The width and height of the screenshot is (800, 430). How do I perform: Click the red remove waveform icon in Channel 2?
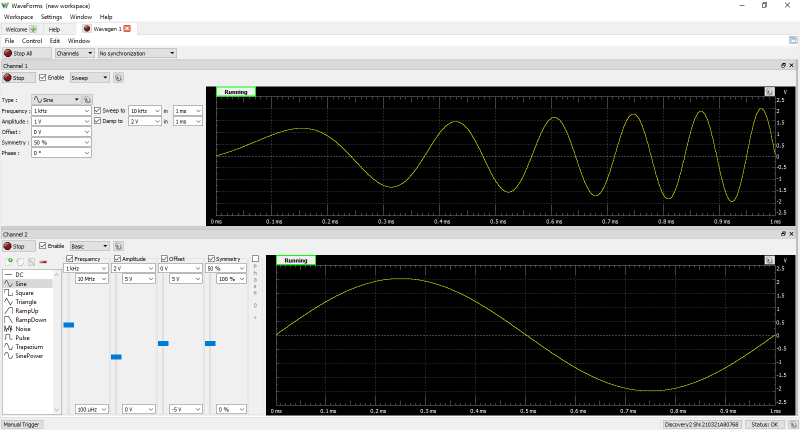[x=44, y=260]
